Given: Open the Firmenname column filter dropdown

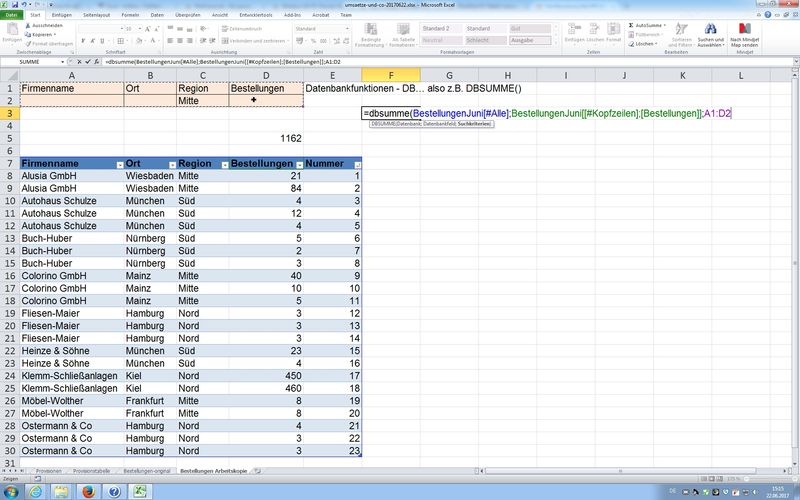Looking at the screenshot, I should (119, 163).
